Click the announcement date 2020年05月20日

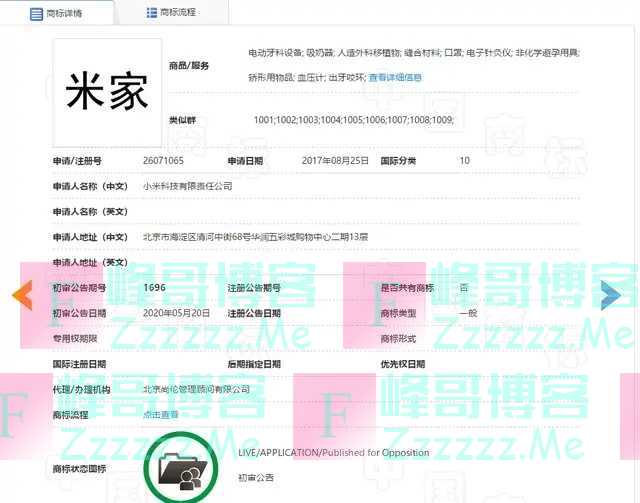click(176, 312)
